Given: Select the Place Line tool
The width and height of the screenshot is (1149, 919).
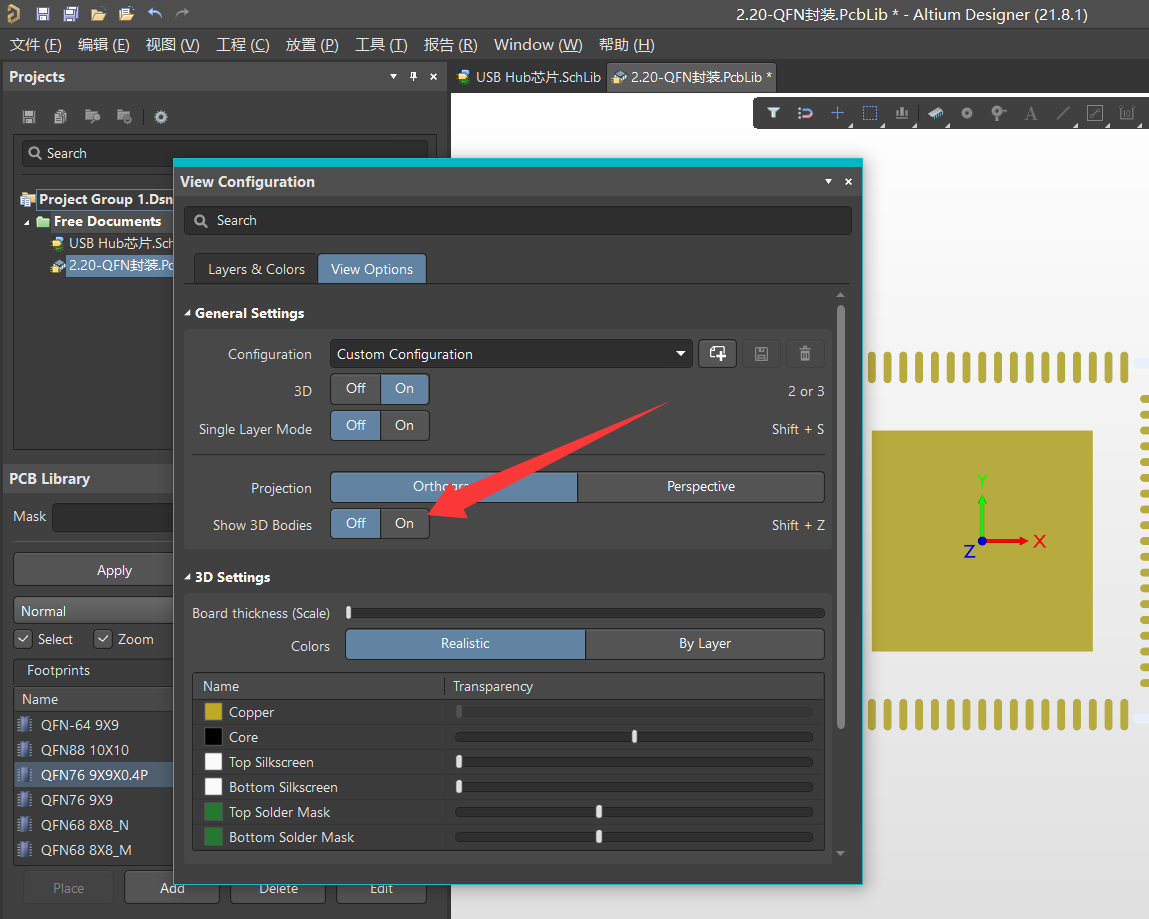Looking at the screenshot, I should click(1063, 113).
